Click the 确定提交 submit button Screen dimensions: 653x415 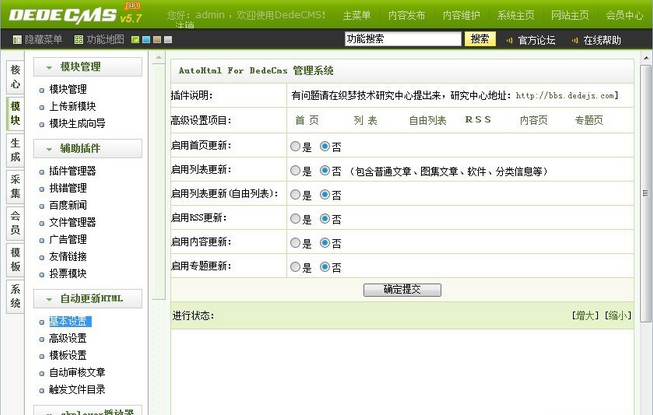pos(401,289)
